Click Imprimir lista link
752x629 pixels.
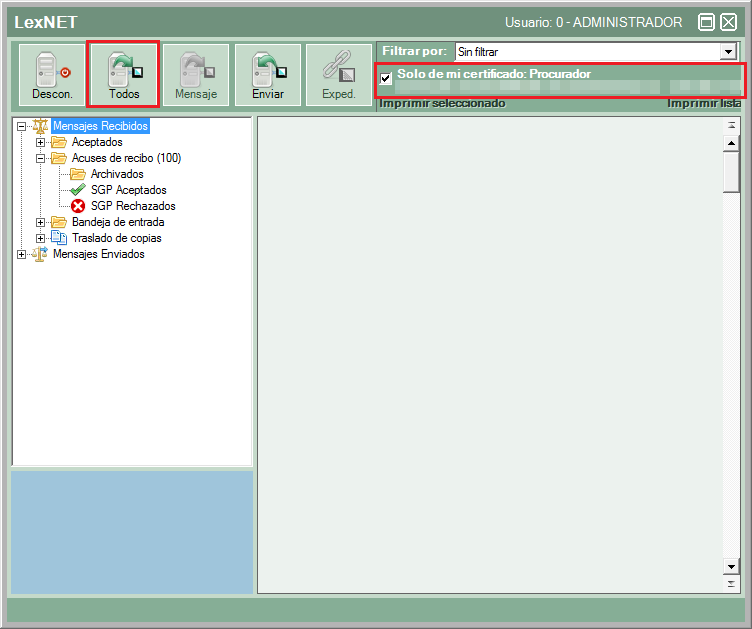704,103
